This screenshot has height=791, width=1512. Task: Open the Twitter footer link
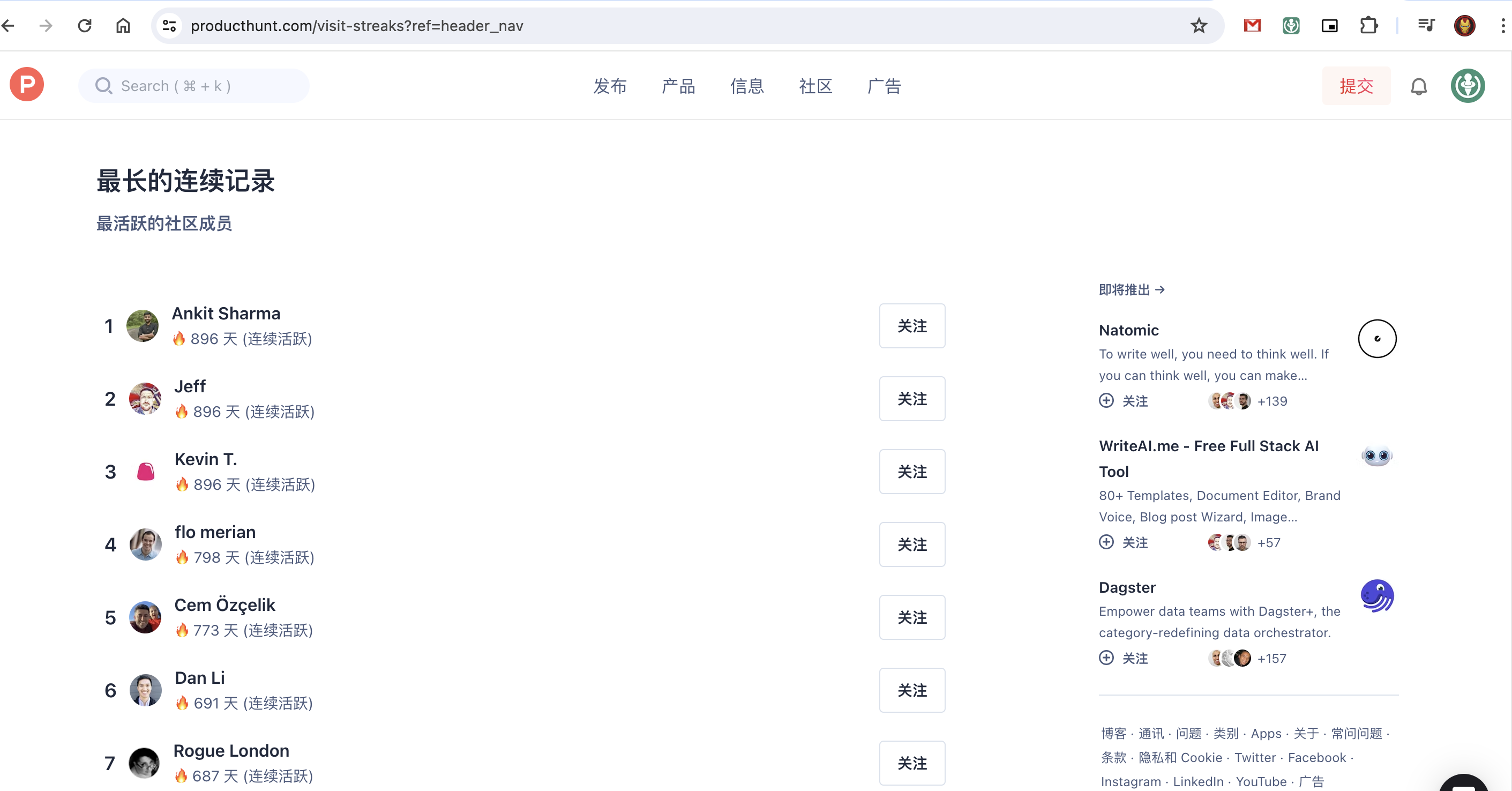[1255, 758]
